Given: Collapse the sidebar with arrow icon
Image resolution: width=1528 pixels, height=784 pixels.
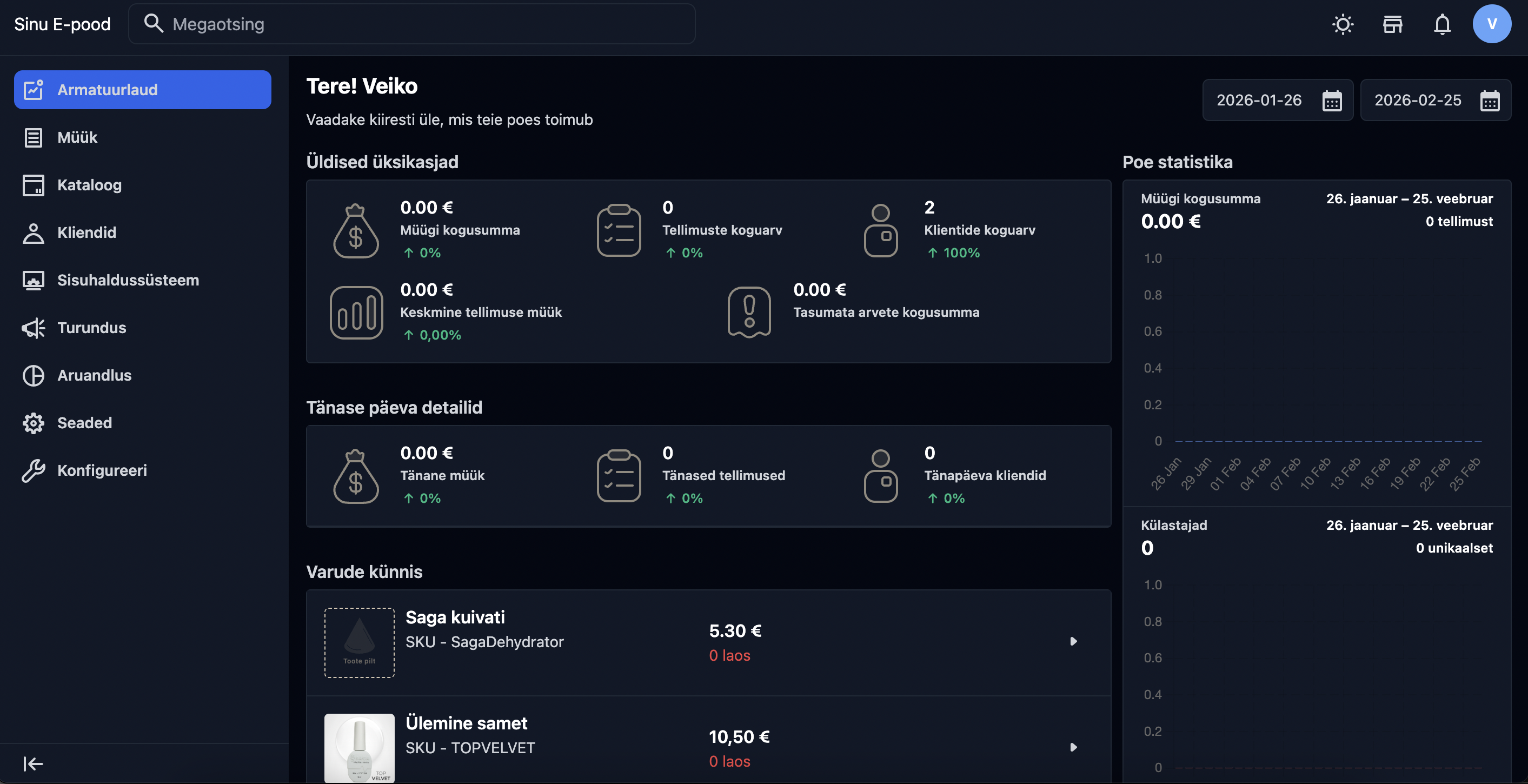Looking at the screenshot, I should (x=33, y=763).
